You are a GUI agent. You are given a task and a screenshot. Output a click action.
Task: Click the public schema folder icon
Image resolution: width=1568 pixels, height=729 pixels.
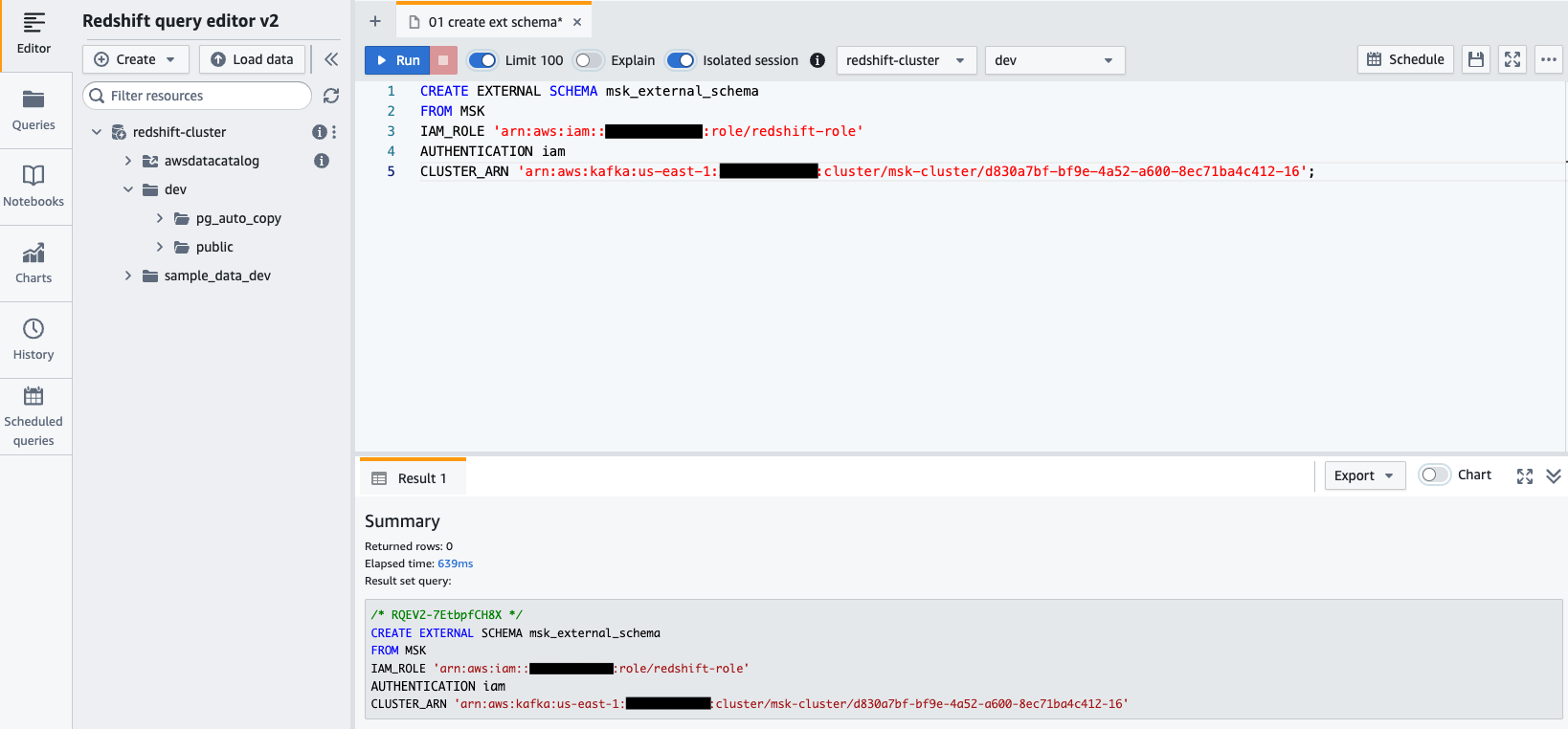182,247
